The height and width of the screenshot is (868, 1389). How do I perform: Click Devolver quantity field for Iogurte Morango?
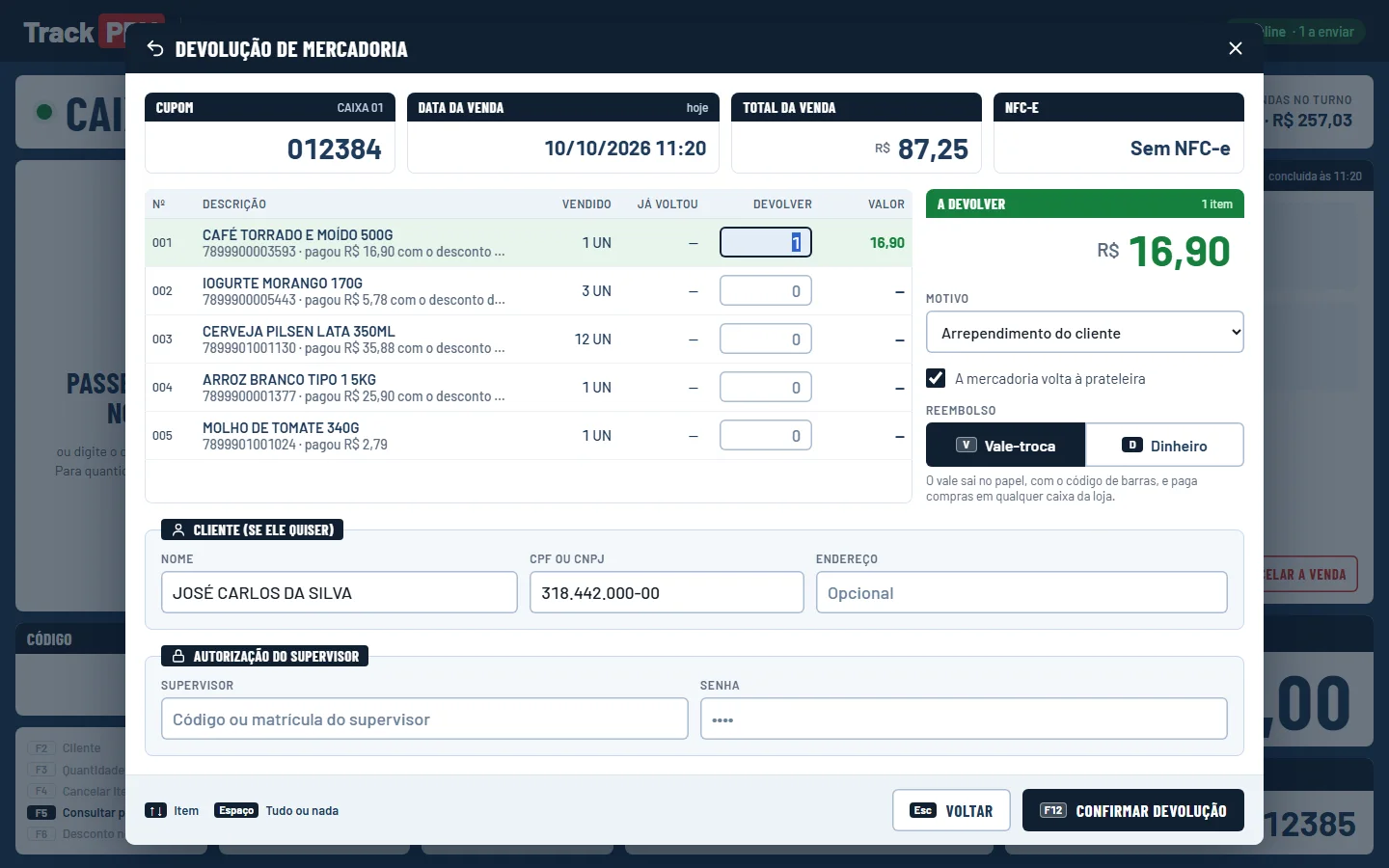(766, 290)
